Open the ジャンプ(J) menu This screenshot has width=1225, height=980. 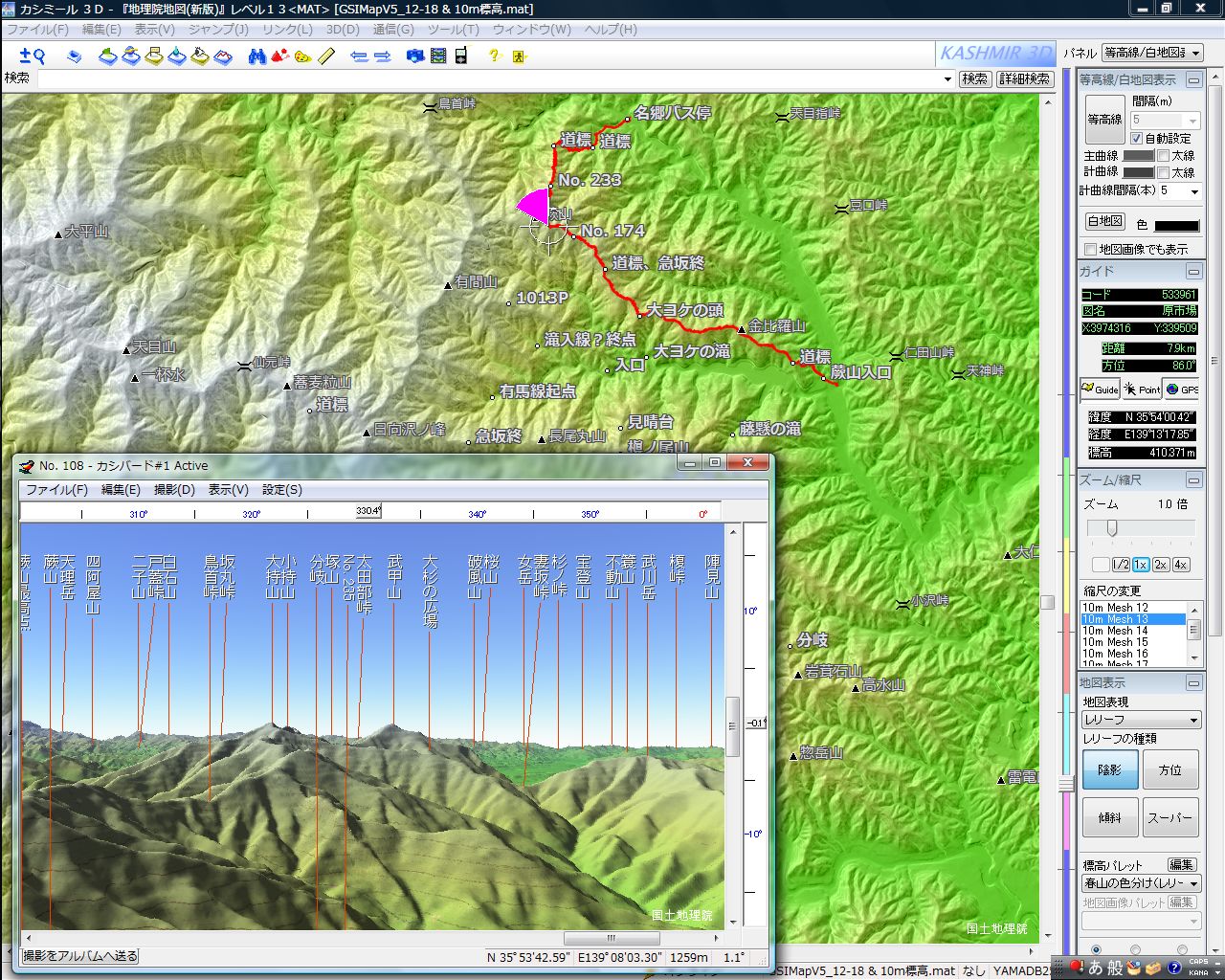tap(218, 29)
